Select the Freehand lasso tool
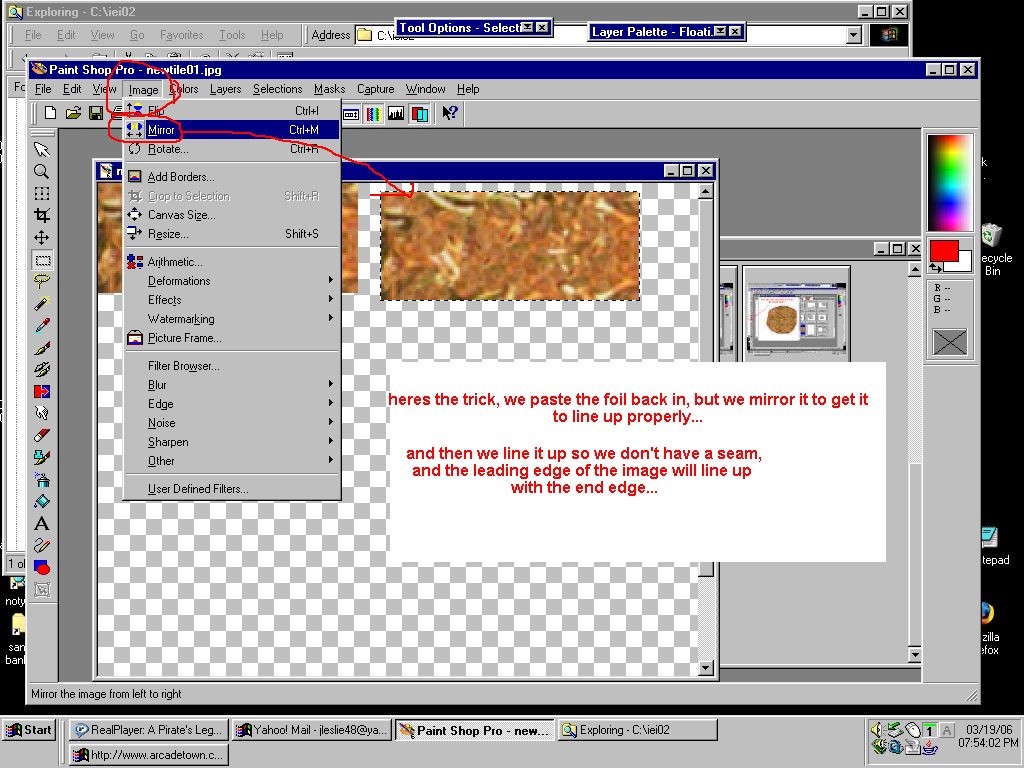1024x768 pixels. pos(42,281)
